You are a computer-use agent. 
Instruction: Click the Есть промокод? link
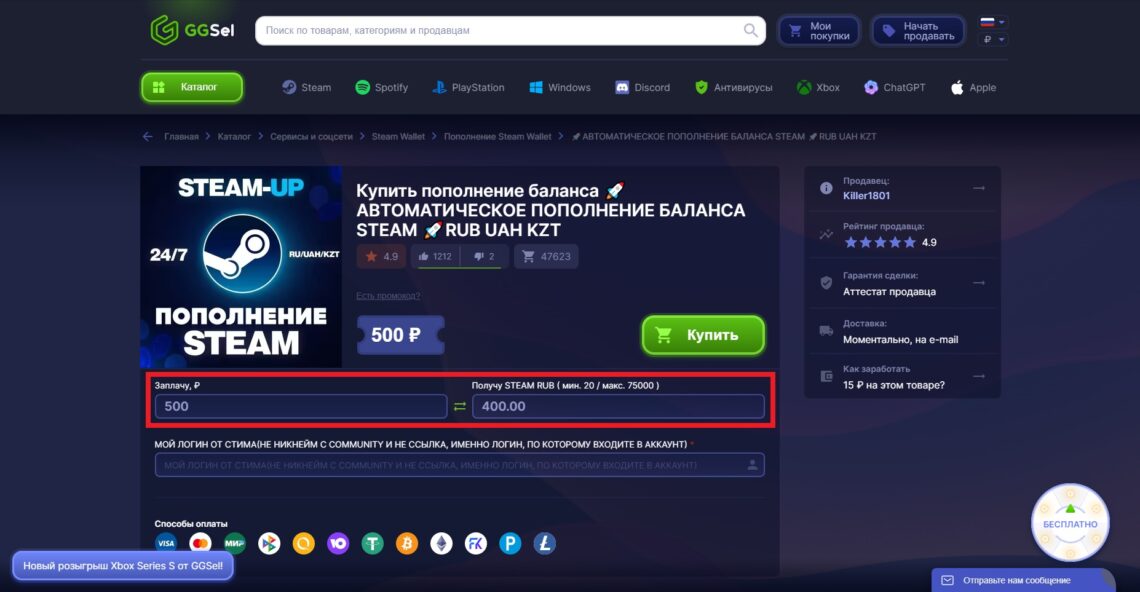point(388,295)
